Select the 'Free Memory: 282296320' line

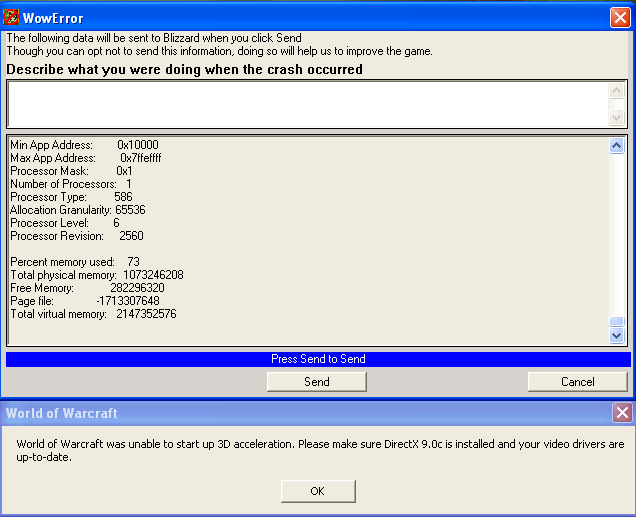[x=87, y=288]
